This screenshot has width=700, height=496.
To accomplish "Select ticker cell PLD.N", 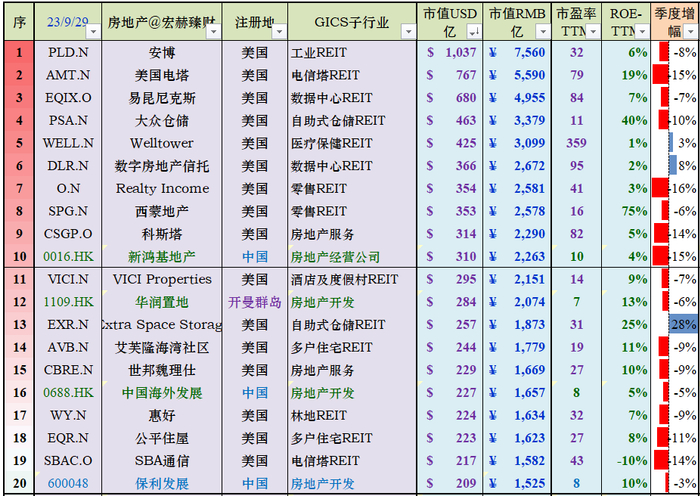I will tap(68, 53).
